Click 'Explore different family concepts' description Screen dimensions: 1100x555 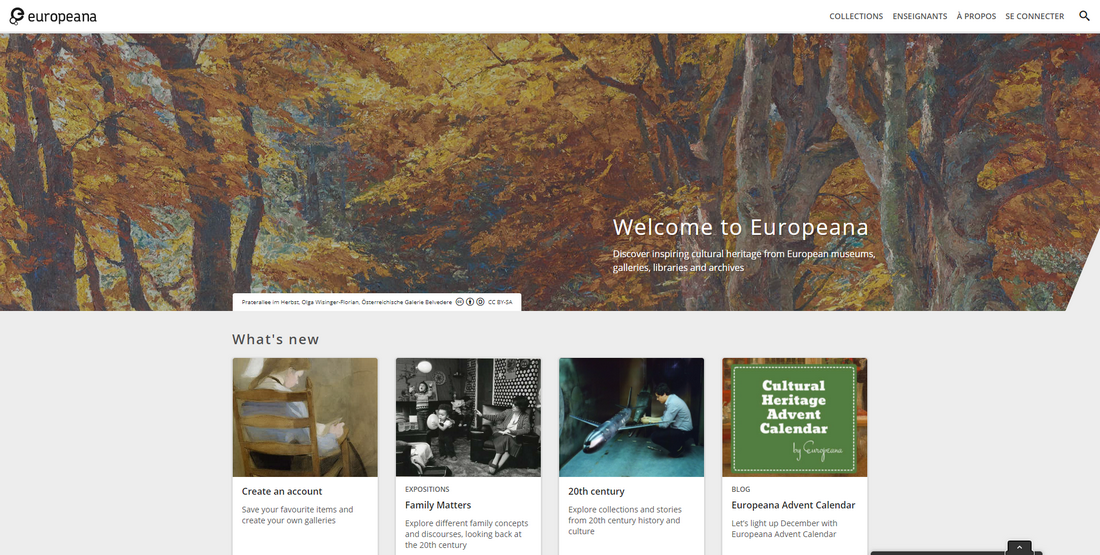click(467, 534)
